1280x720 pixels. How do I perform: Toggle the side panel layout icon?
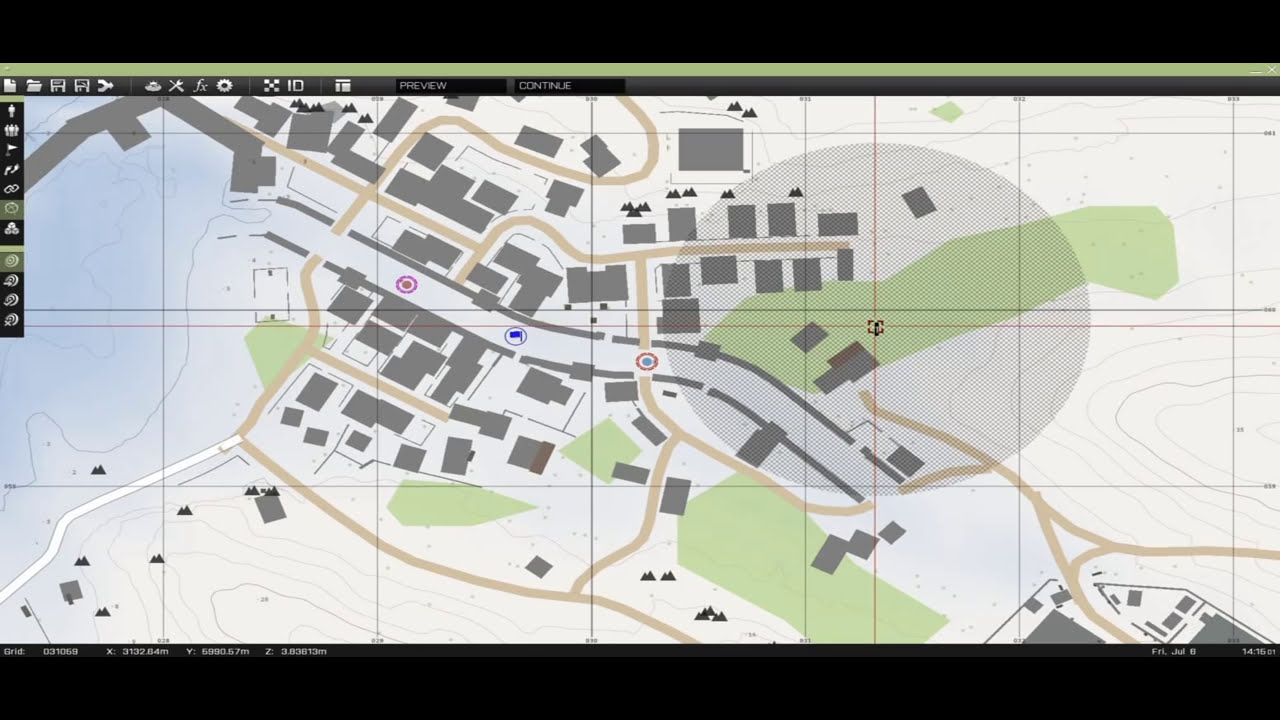click(x=343, y=86)
